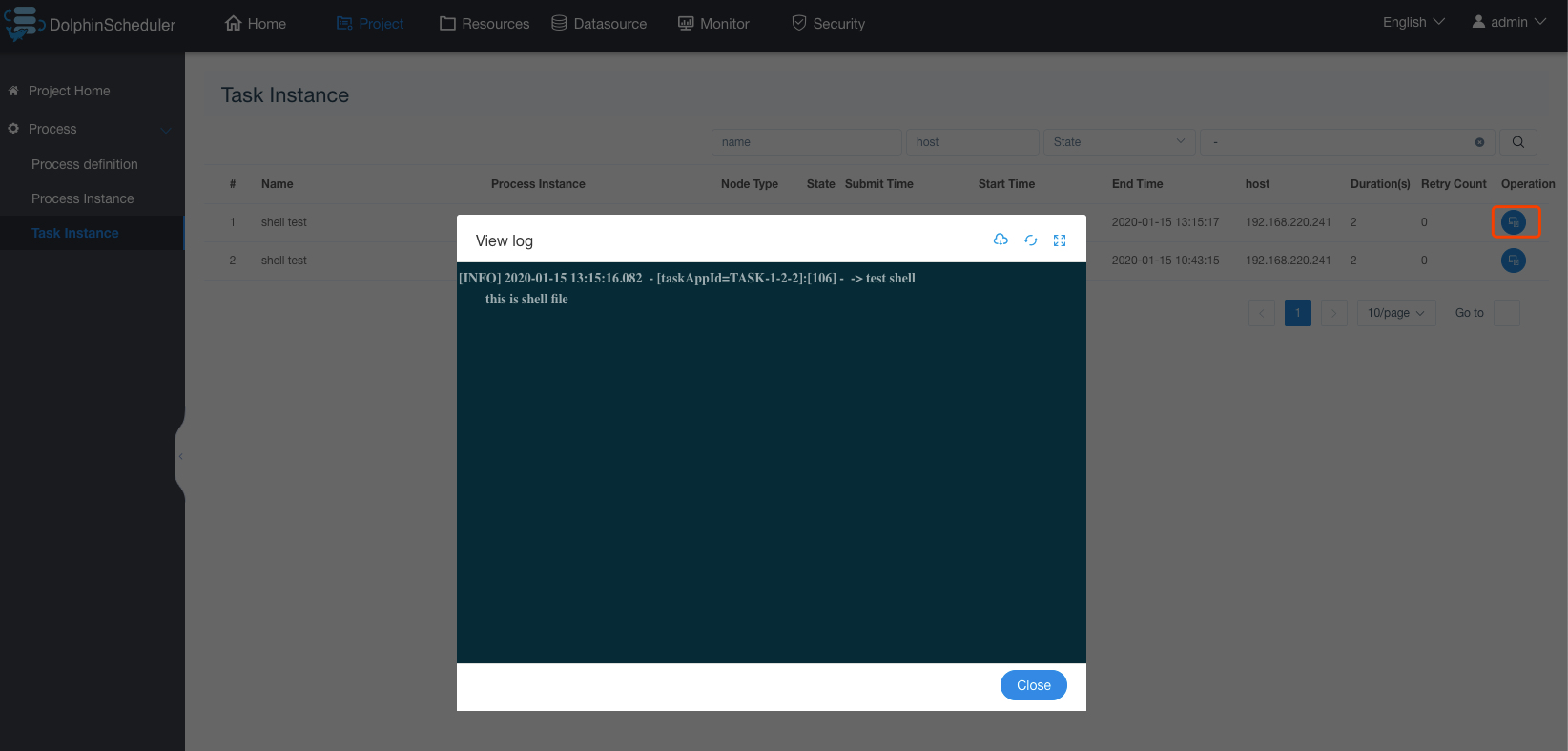Expand the View log dialog to fullscreen
Image resolution: width=1568 pixels, height=751 pixels.
click(x=1060, y=240)
